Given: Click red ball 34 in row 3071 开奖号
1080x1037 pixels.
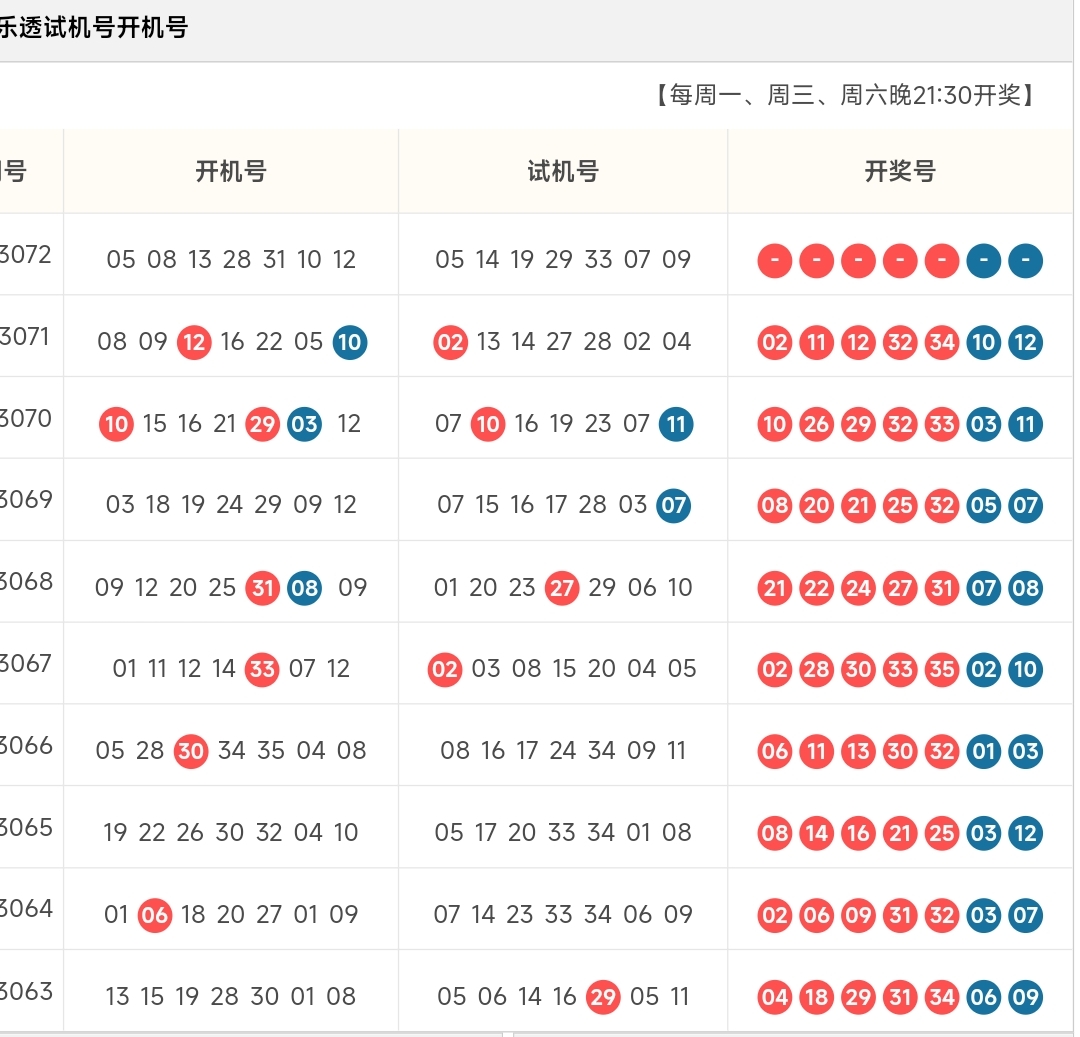Looking at the screenshot, I should 942,342.
